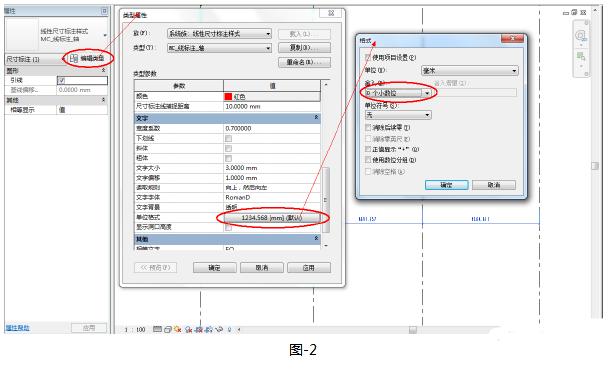Click the table scroll-up arrow
The height and width of the screenshot is (371, 611).
[x=326, y=85]
